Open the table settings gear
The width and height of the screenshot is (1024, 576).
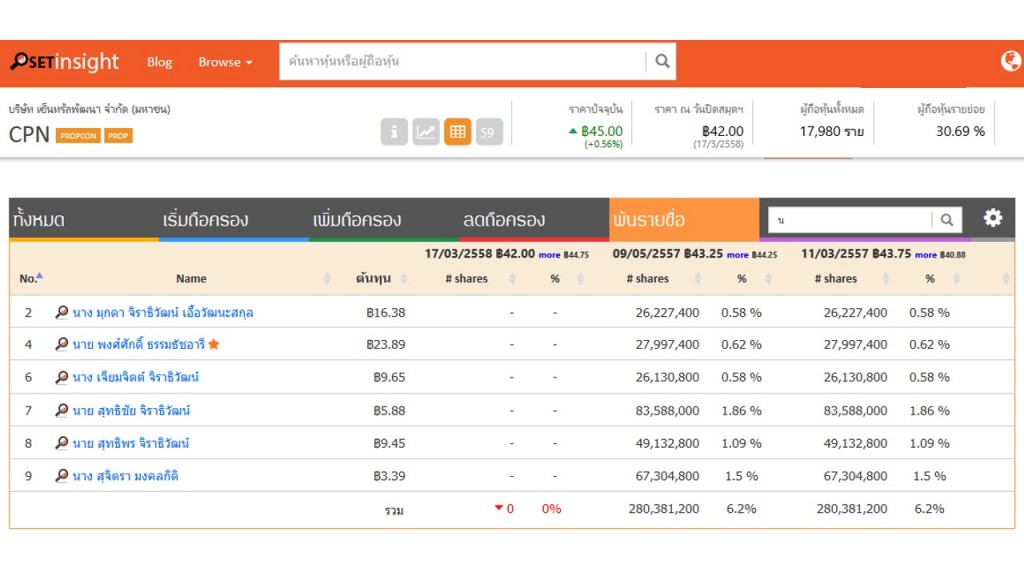tap(993, 218)
